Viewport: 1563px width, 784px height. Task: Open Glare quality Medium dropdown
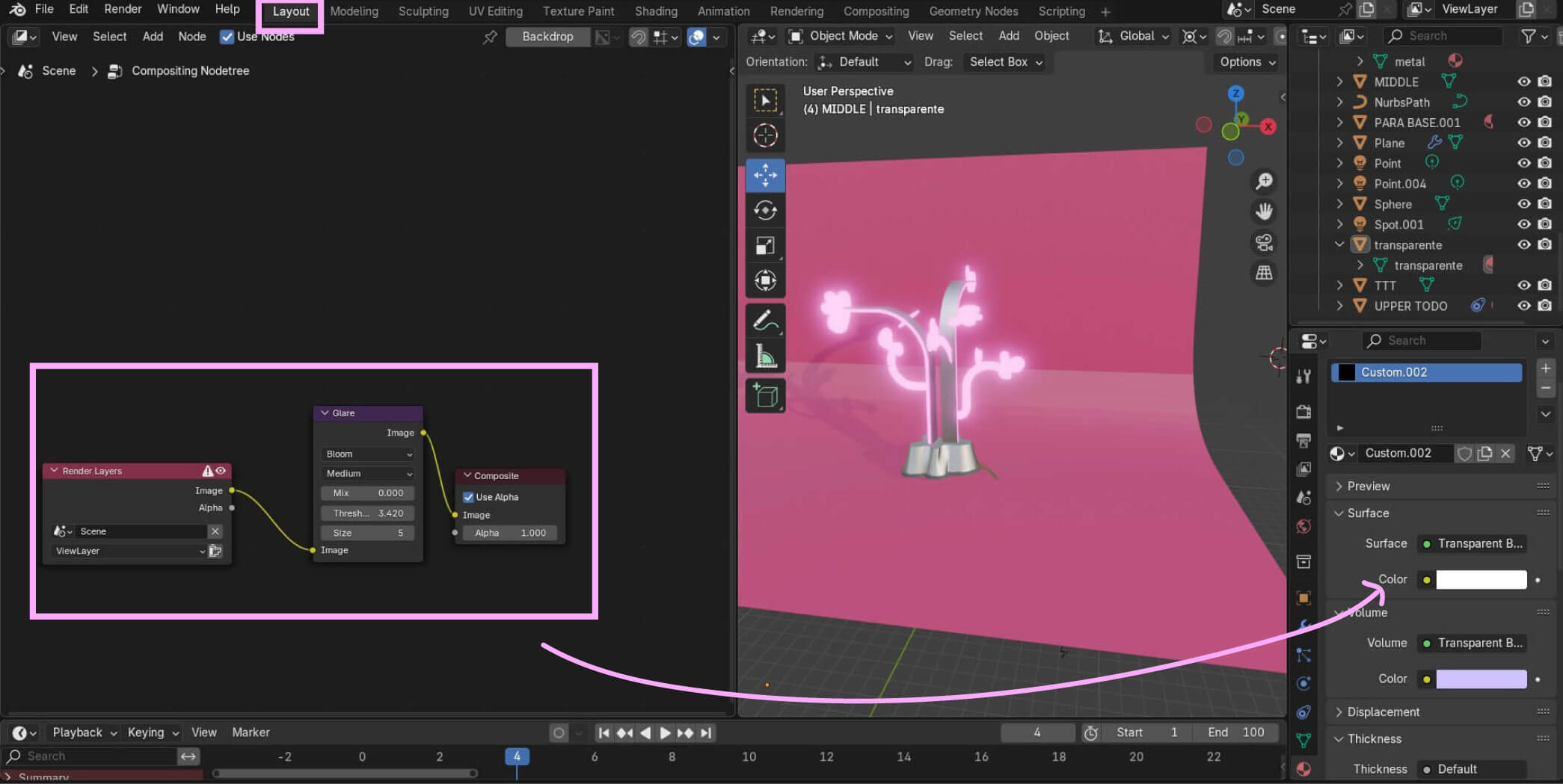pos(368,474)
